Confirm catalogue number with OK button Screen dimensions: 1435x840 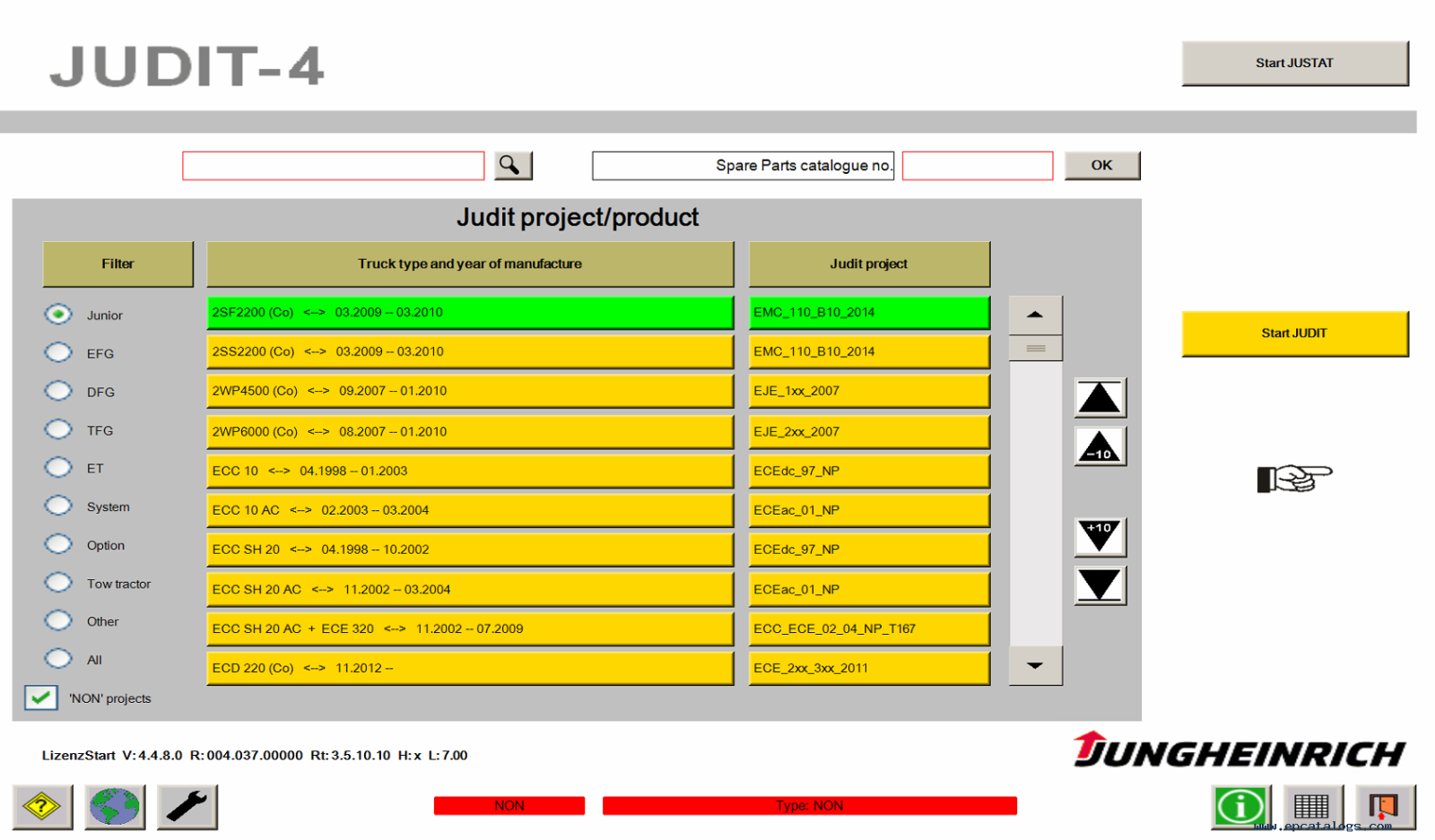(x=1102, y=166)
